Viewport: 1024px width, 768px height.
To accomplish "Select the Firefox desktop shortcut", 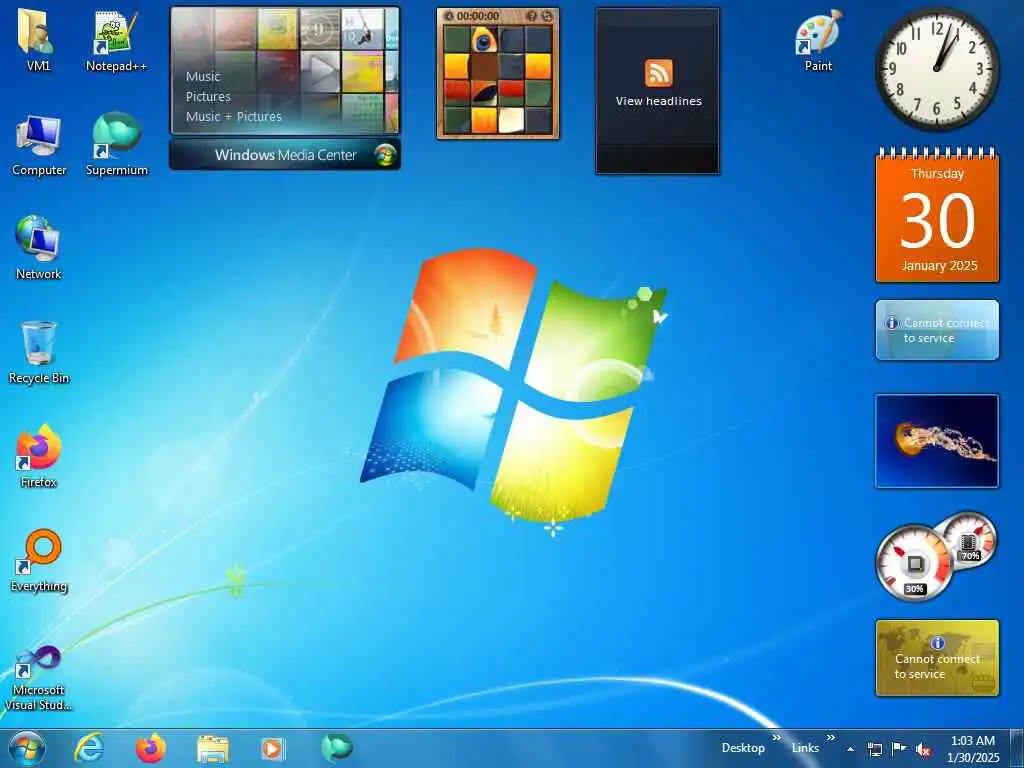I will [x=39, y=456].
